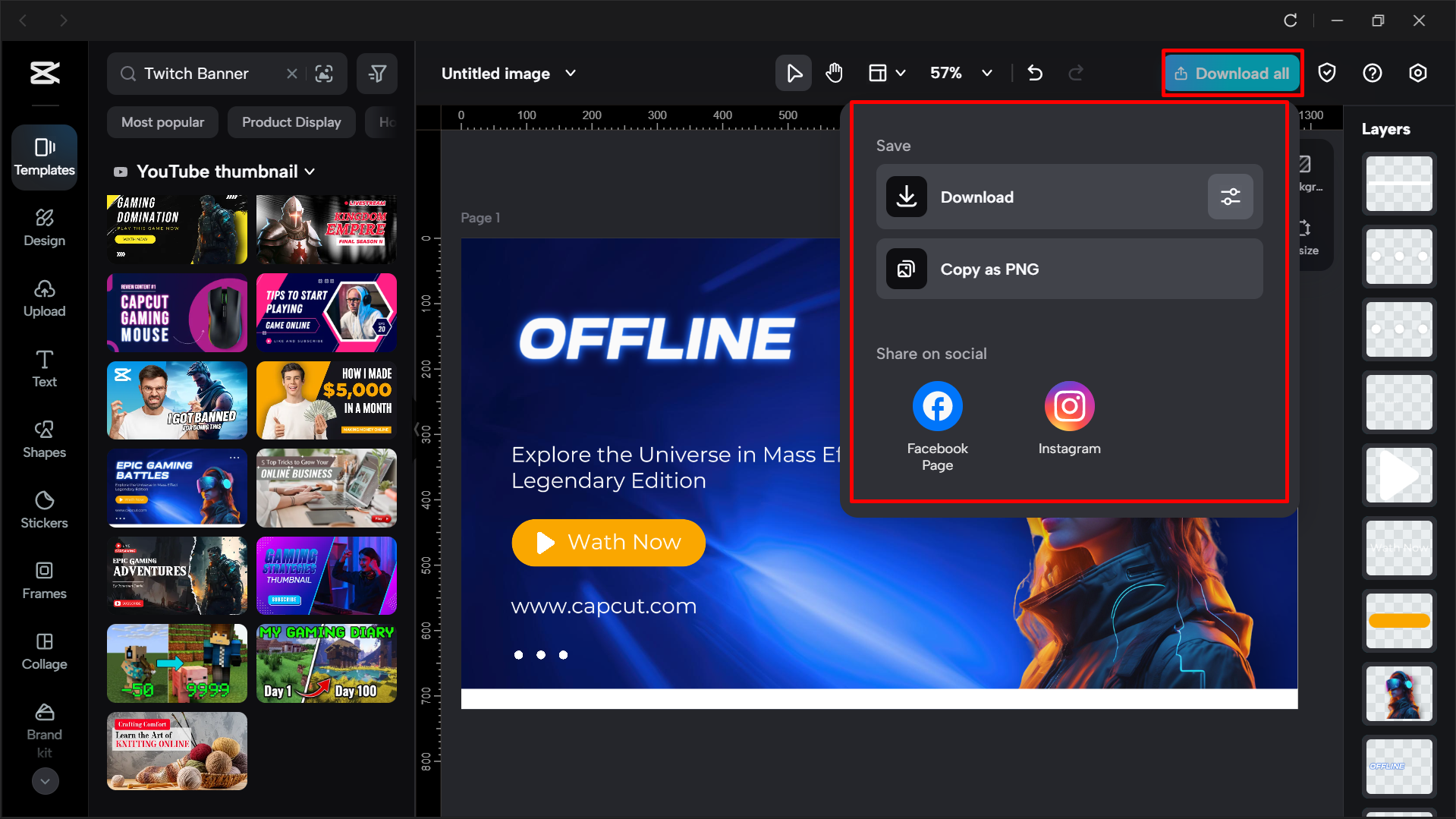Open the template filters icon
Viewport: 1456px width, 819px height.
(x=377, y=73)
